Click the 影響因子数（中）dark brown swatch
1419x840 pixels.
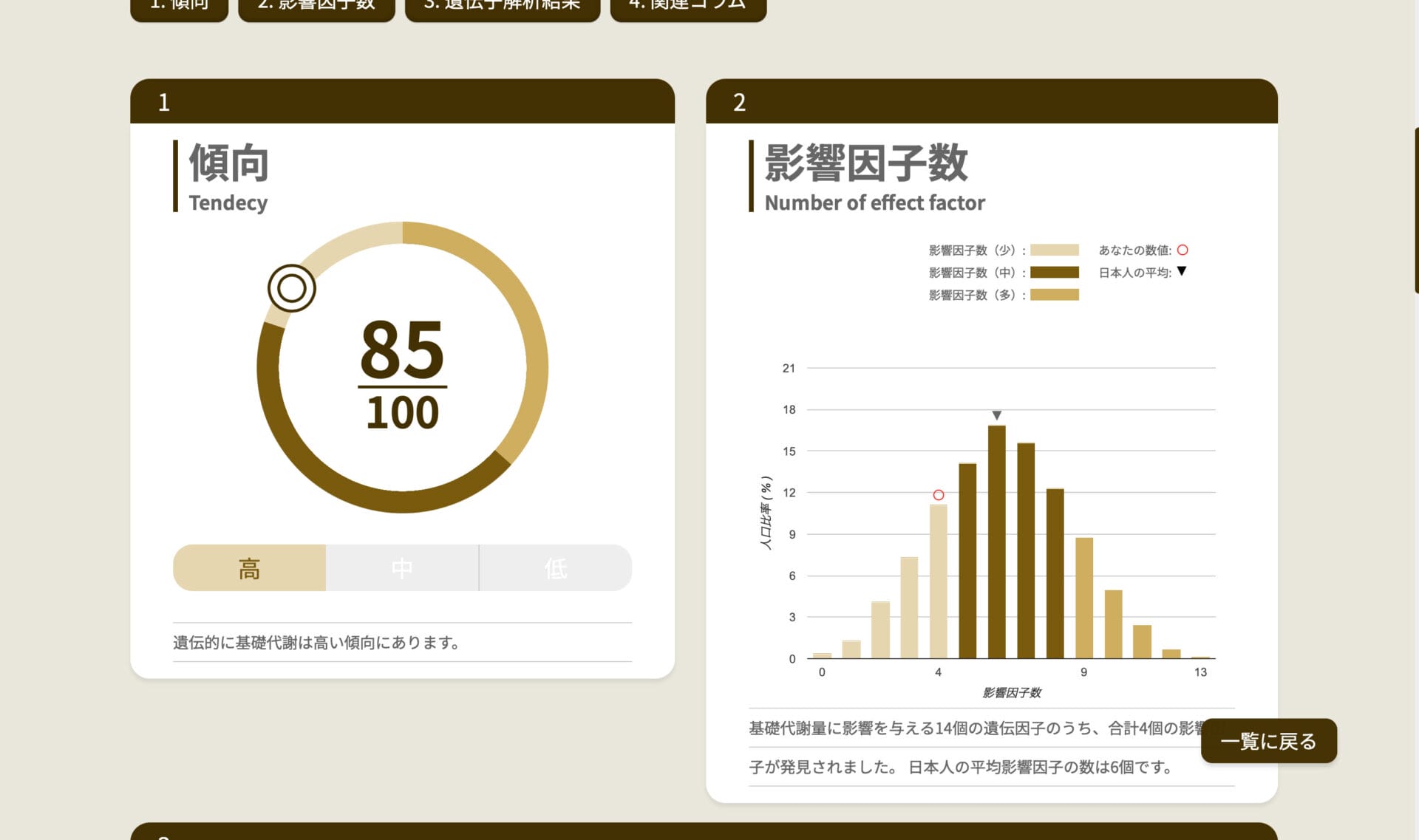(x=1054, y=273)
